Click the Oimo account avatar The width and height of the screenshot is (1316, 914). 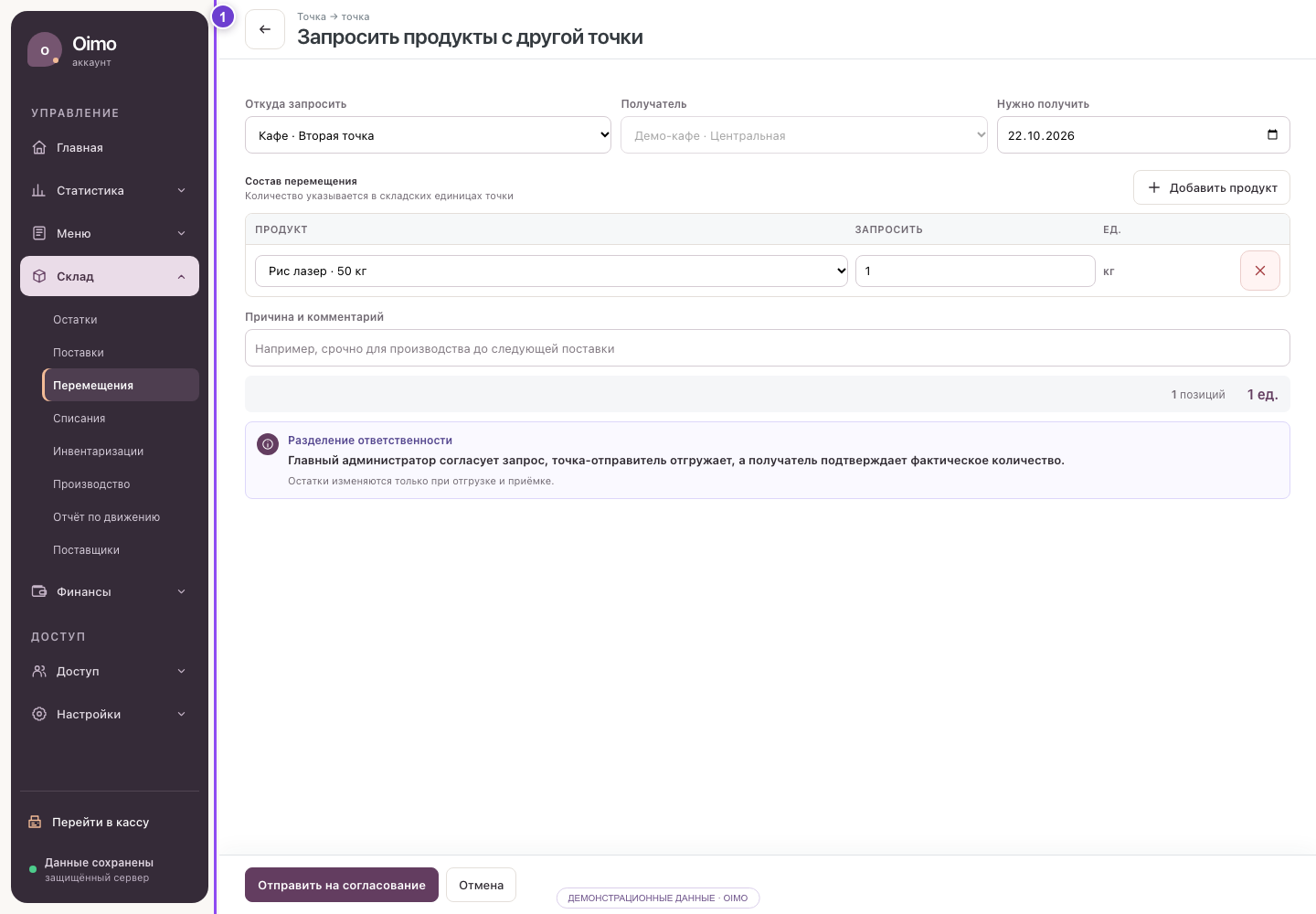(x=44, y=50)
